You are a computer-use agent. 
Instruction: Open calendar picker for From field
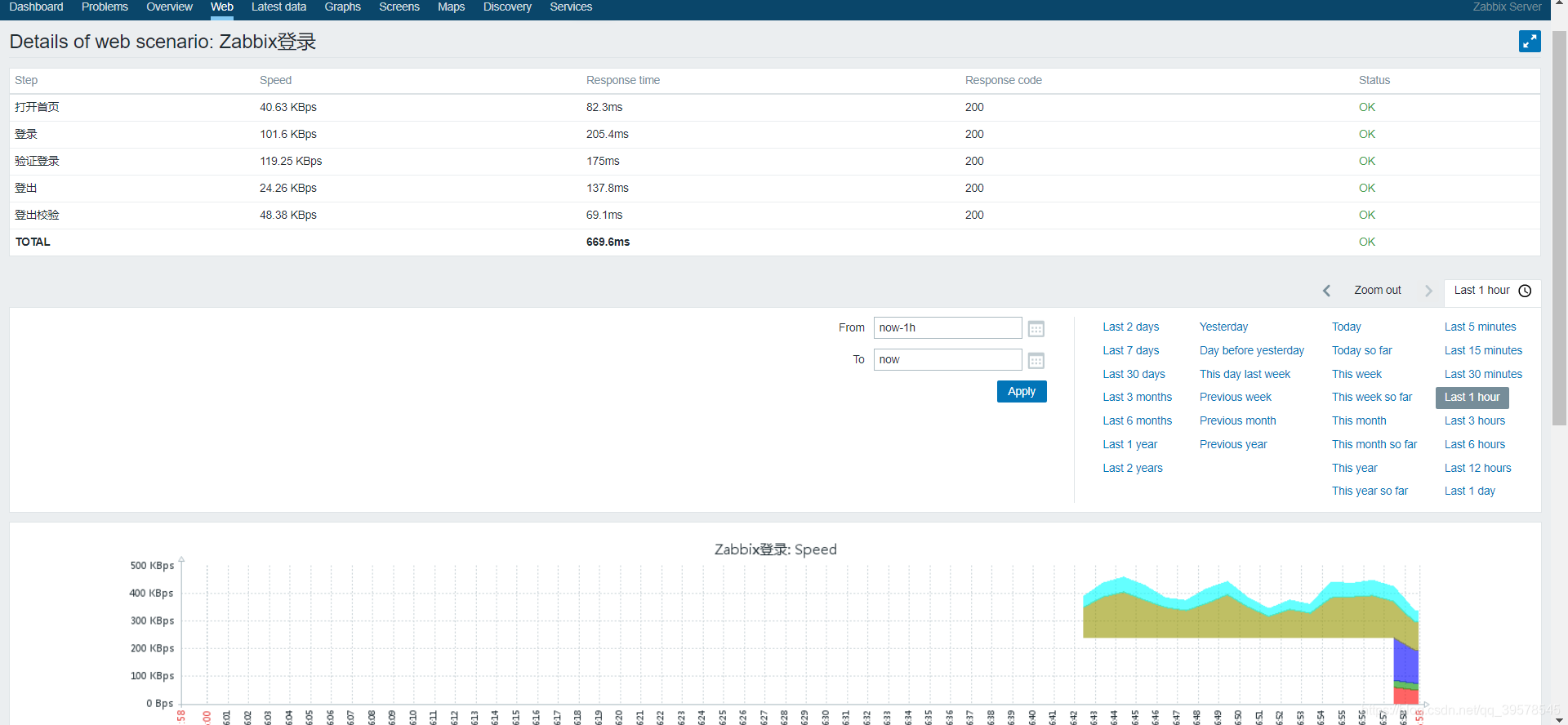pyautogui.click(x=1036, y=328)
